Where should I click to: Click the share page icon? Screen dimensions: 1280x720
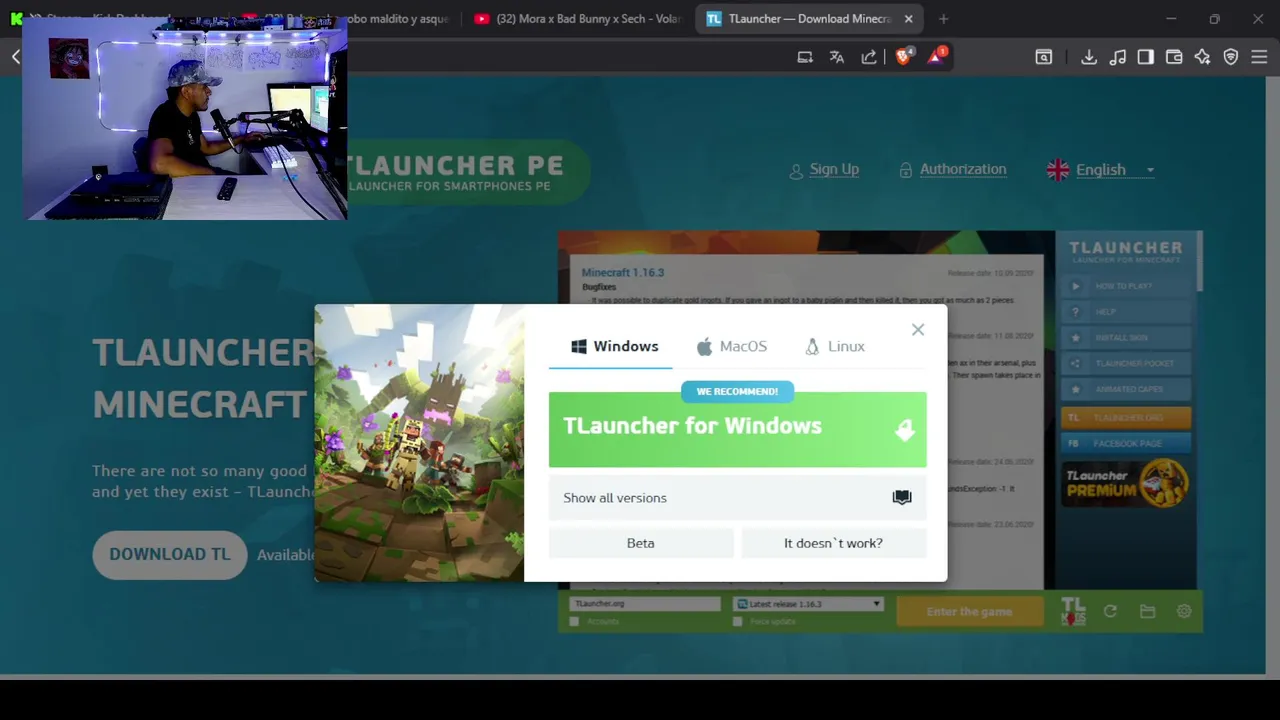click(869, 57)
